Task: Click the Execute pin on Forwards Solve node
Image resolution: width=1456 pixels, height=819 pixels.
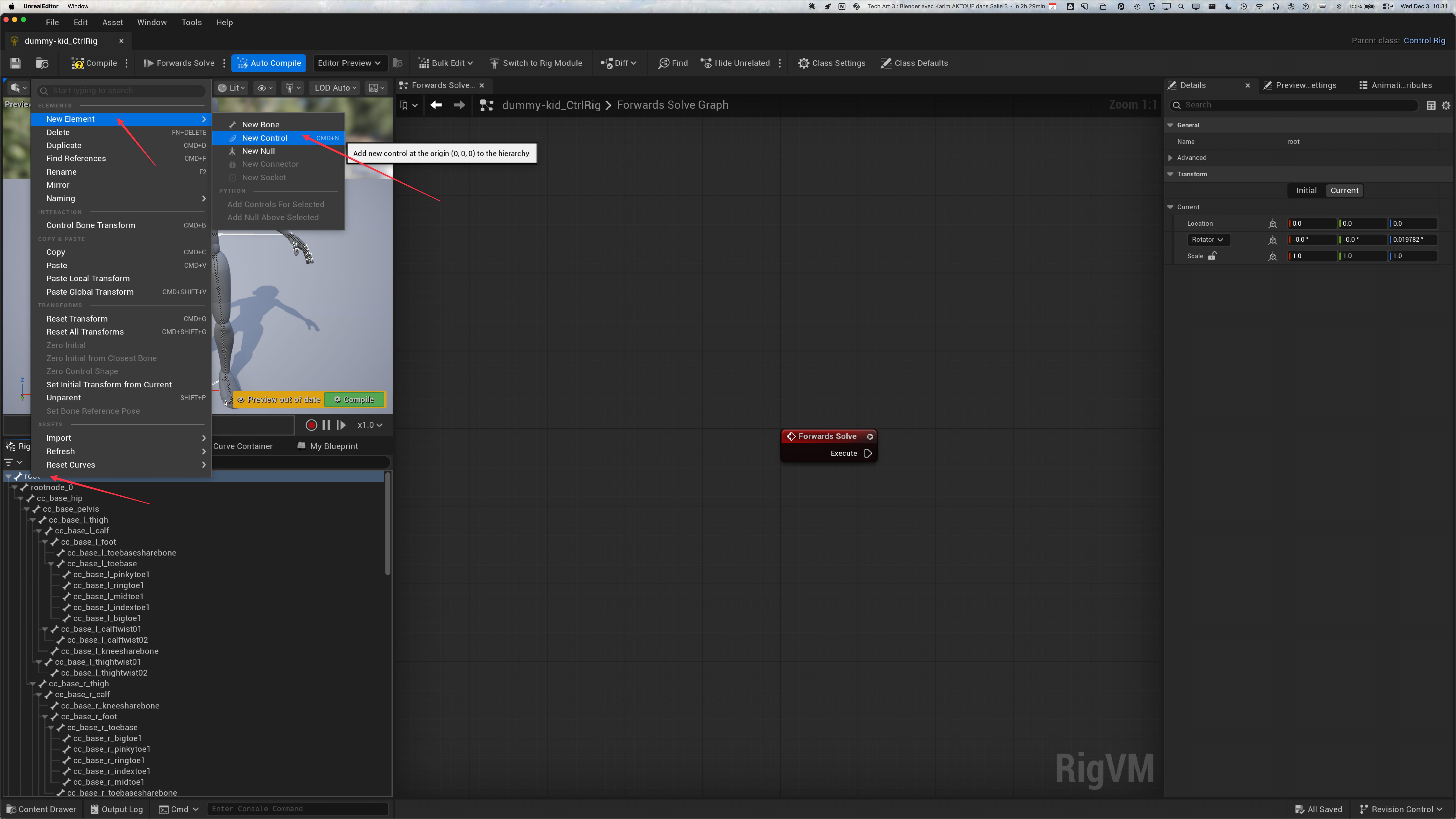Action: 868,453
